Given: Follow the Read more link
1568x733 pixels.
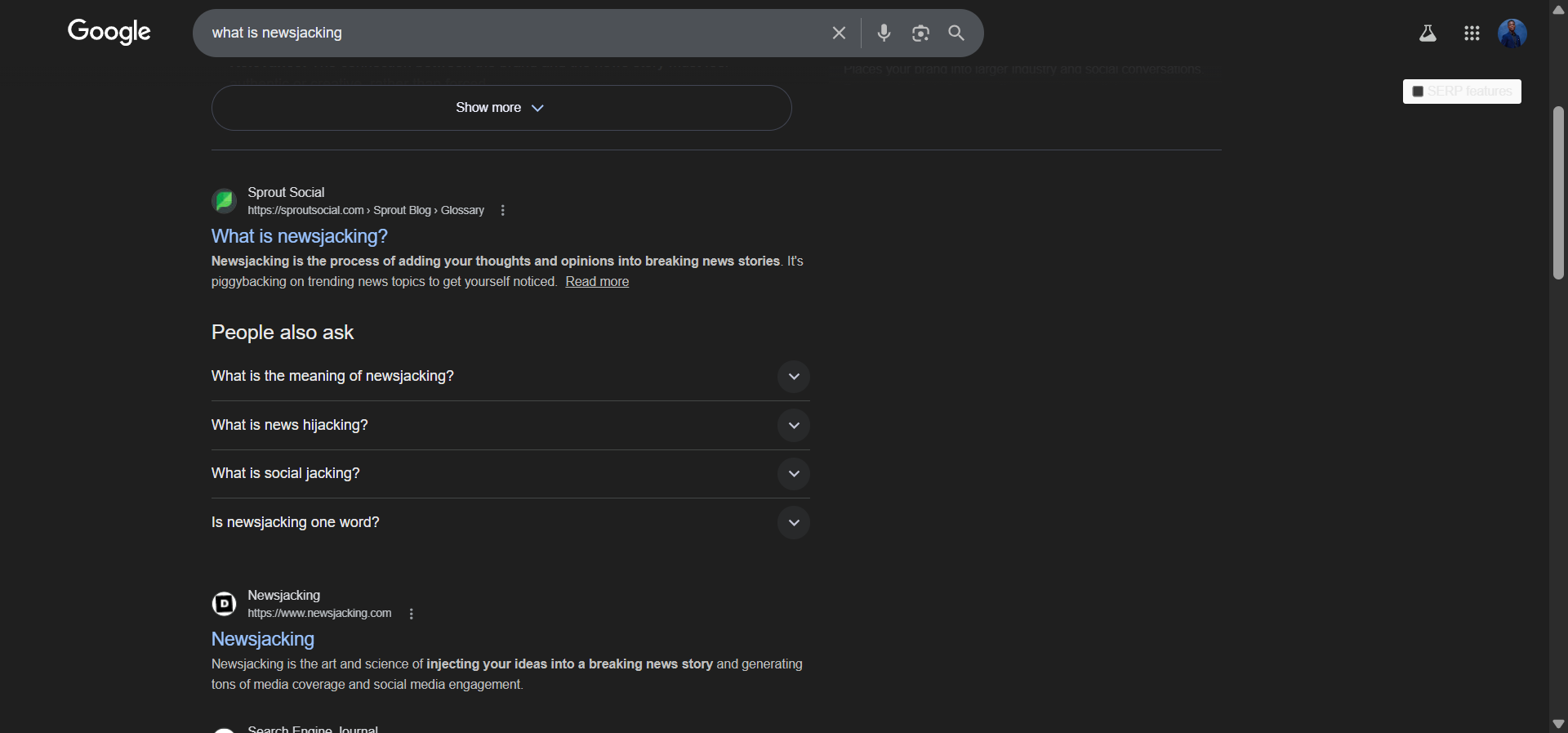Looking at the screenshot, I should coord(597,281).
